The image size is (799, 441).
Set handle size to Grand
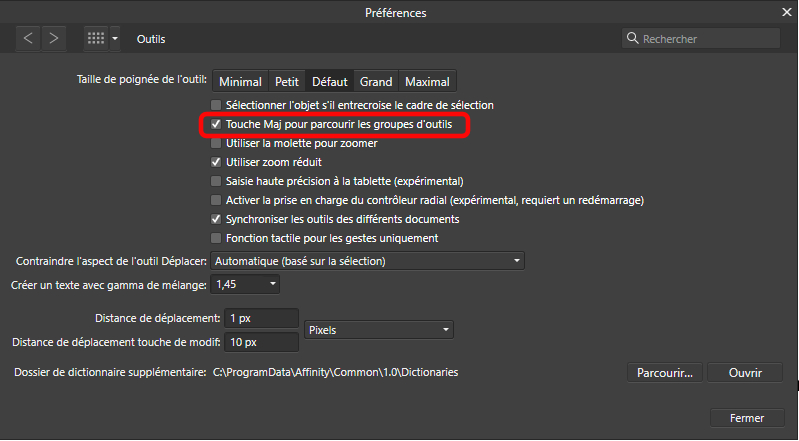pyautogui.click(x=376, y=82)
